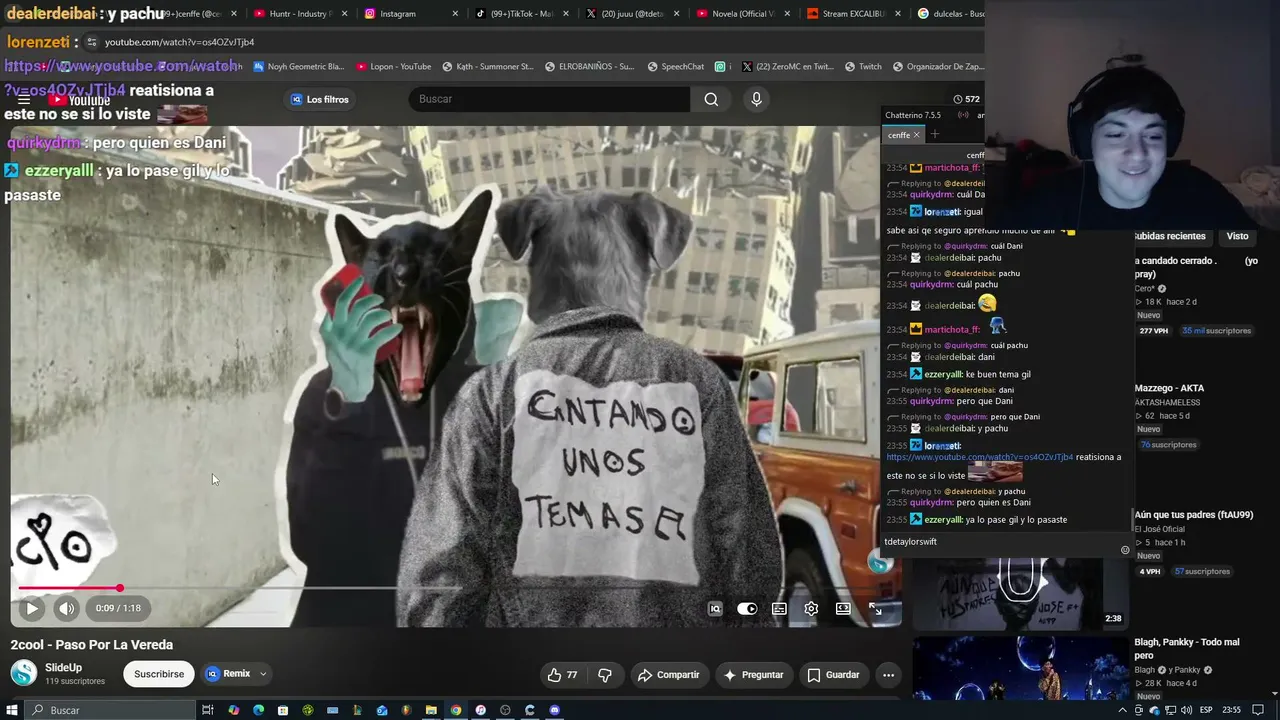
Task: Open the system clock showing 23:55
Action: (1231, 710)
